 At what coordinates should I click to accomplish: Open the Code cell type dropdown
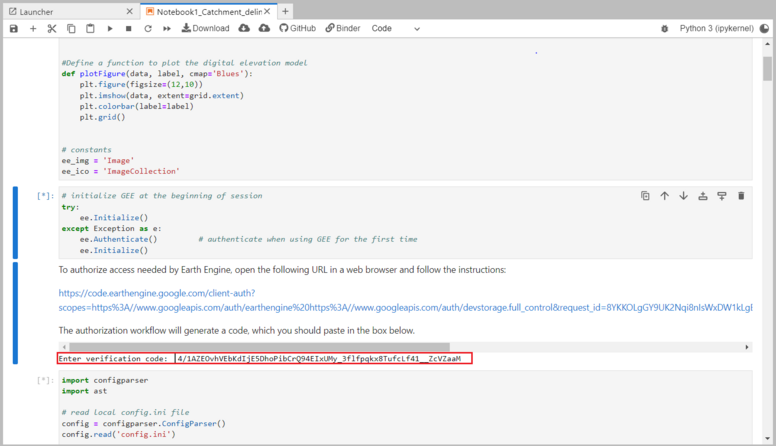pos(395,29)
